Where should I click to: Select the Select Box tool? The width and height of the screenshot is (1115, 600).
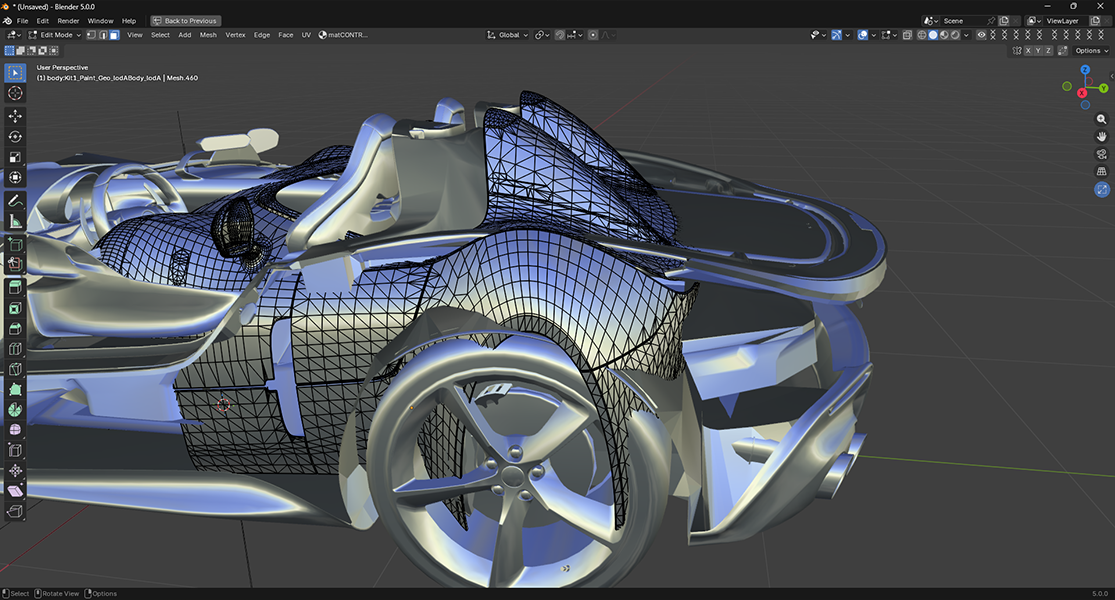[15, 73]
